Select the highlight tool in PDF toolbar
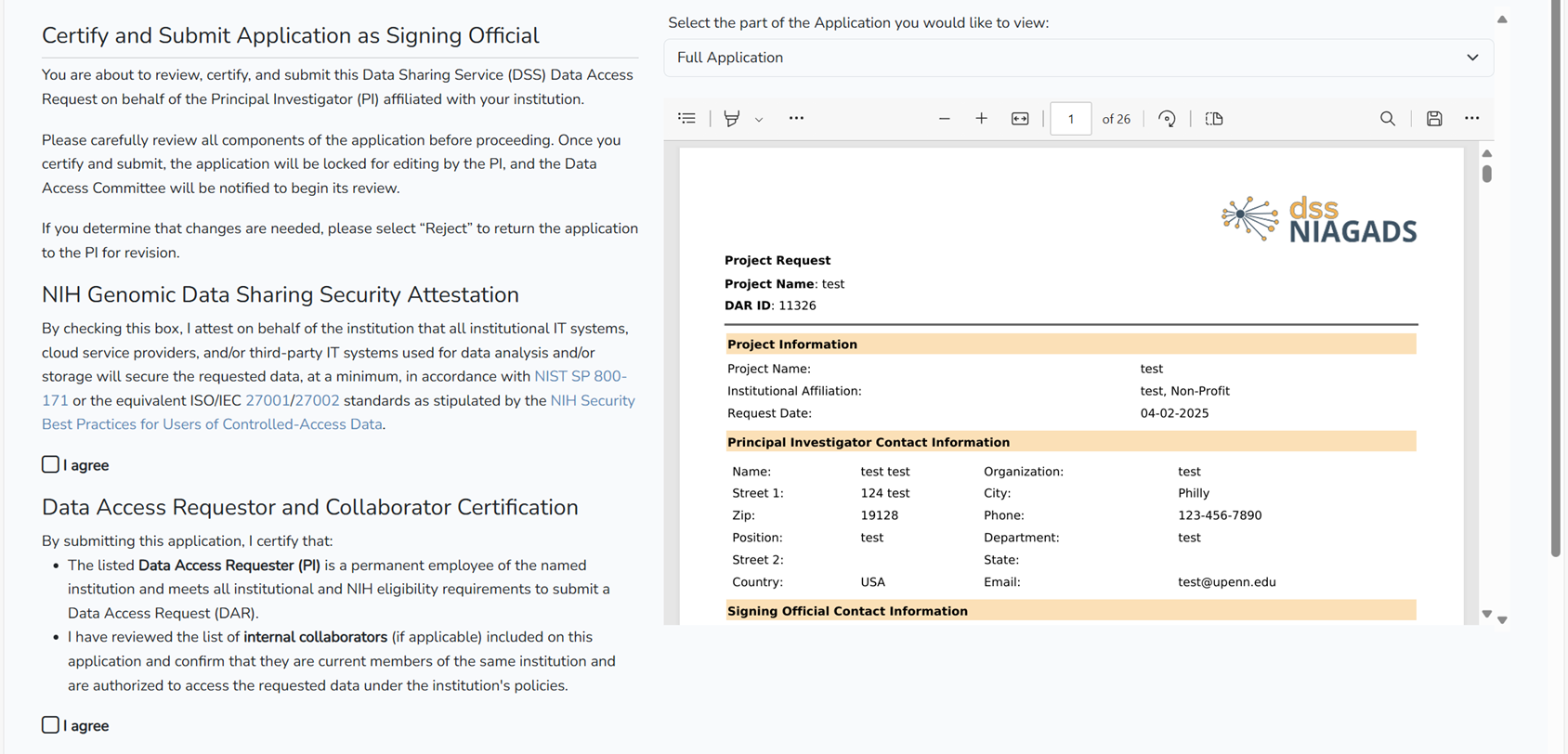This screenshot has width=1568, height=754. [x=732, y=119]
